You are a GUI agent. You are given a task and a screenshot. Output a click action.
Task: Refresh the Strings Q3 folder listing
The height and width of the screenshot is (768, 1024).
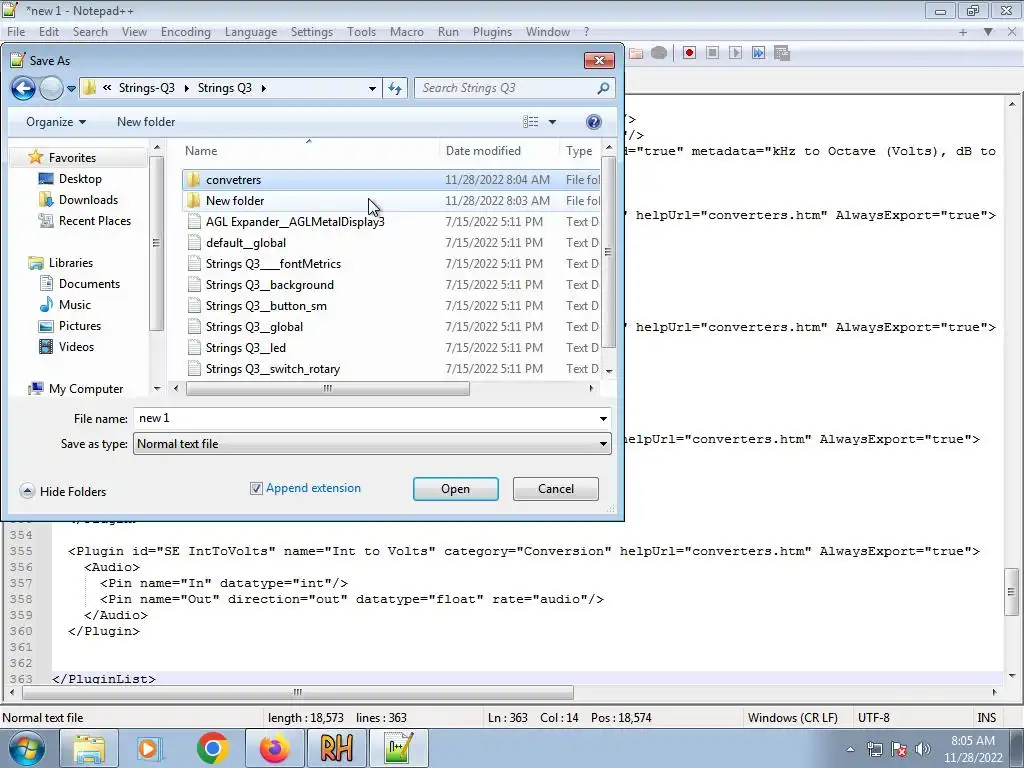point(395,88)
